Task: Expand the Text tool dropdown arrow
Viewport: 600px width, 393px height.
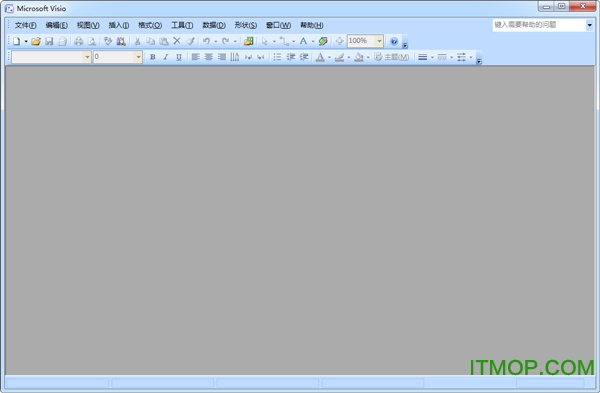Action: [313, 41]
